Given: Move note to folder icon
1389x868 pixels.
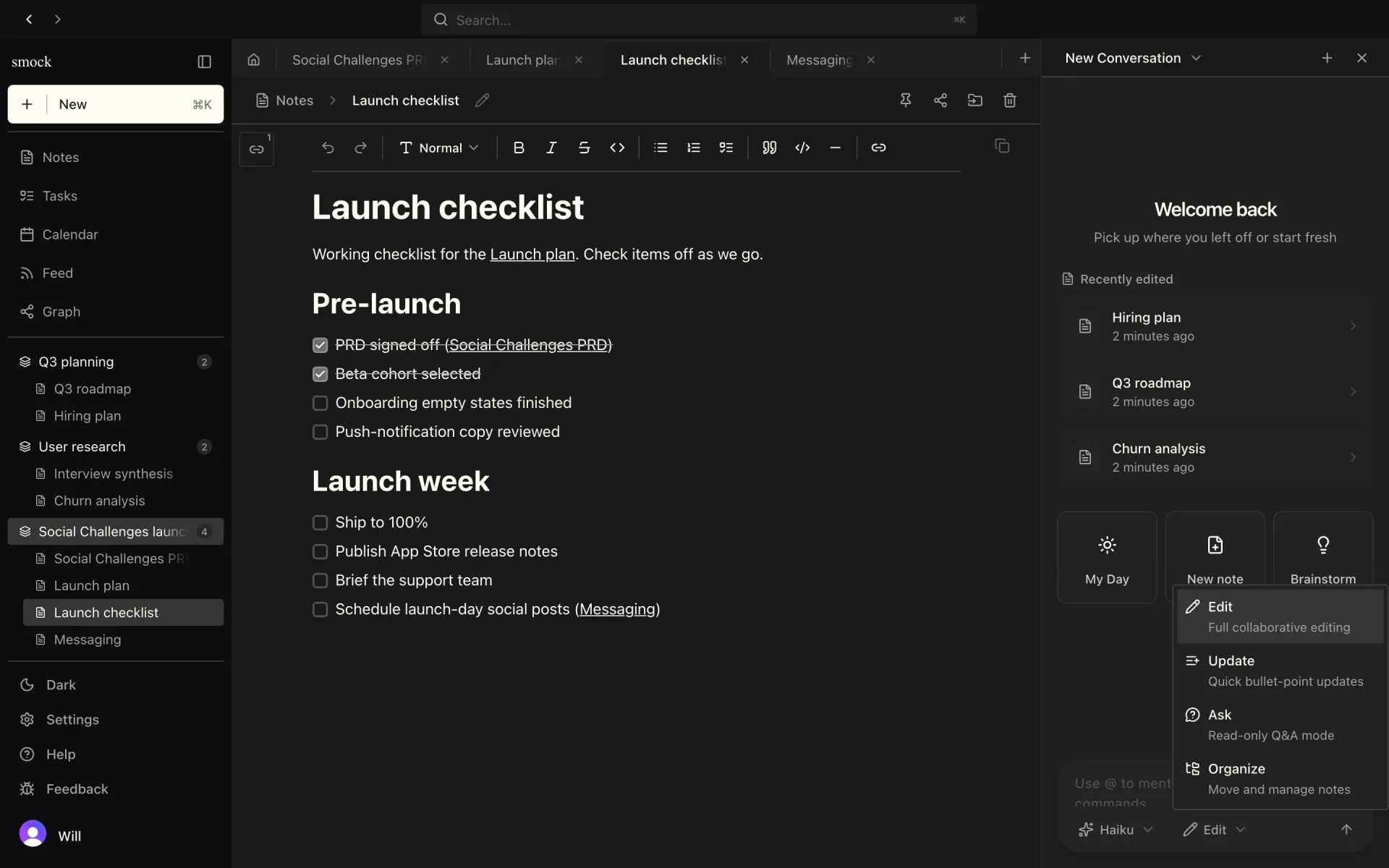Looking at the screenshot, I should pyautogui.click(x=974, y=101).
